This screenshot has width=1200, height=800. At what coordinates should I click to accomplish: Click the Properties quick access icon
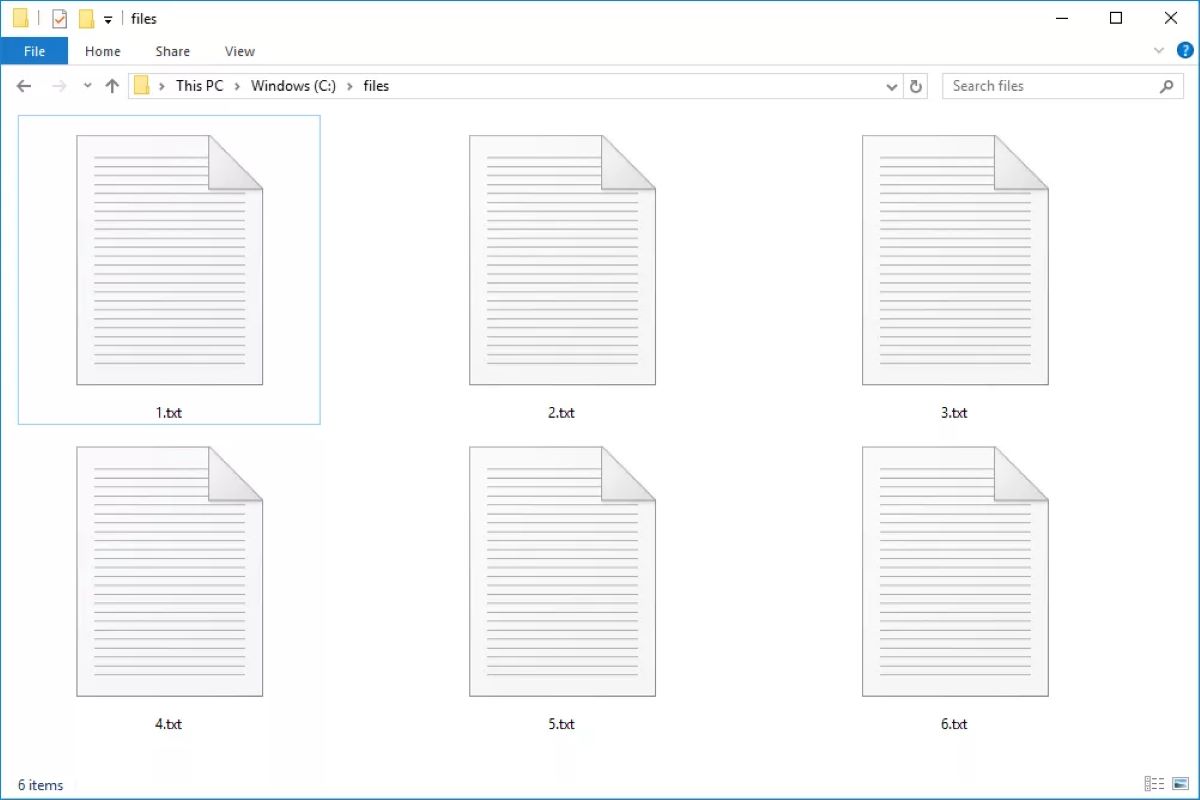(60, 18)
